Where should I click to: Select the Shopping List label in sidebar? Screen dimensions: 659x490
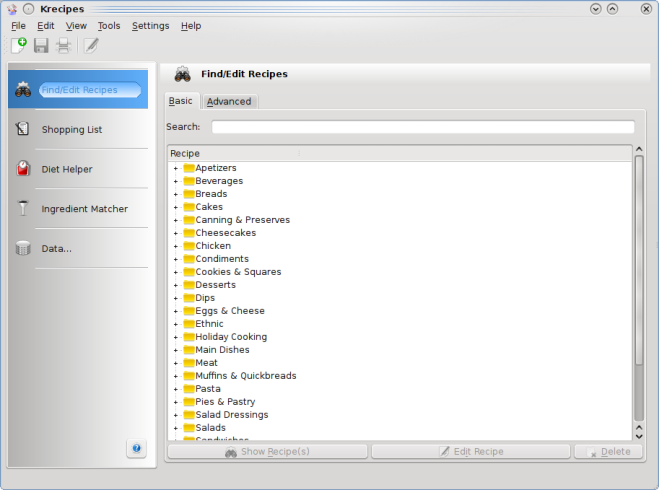tap(72, 129)
